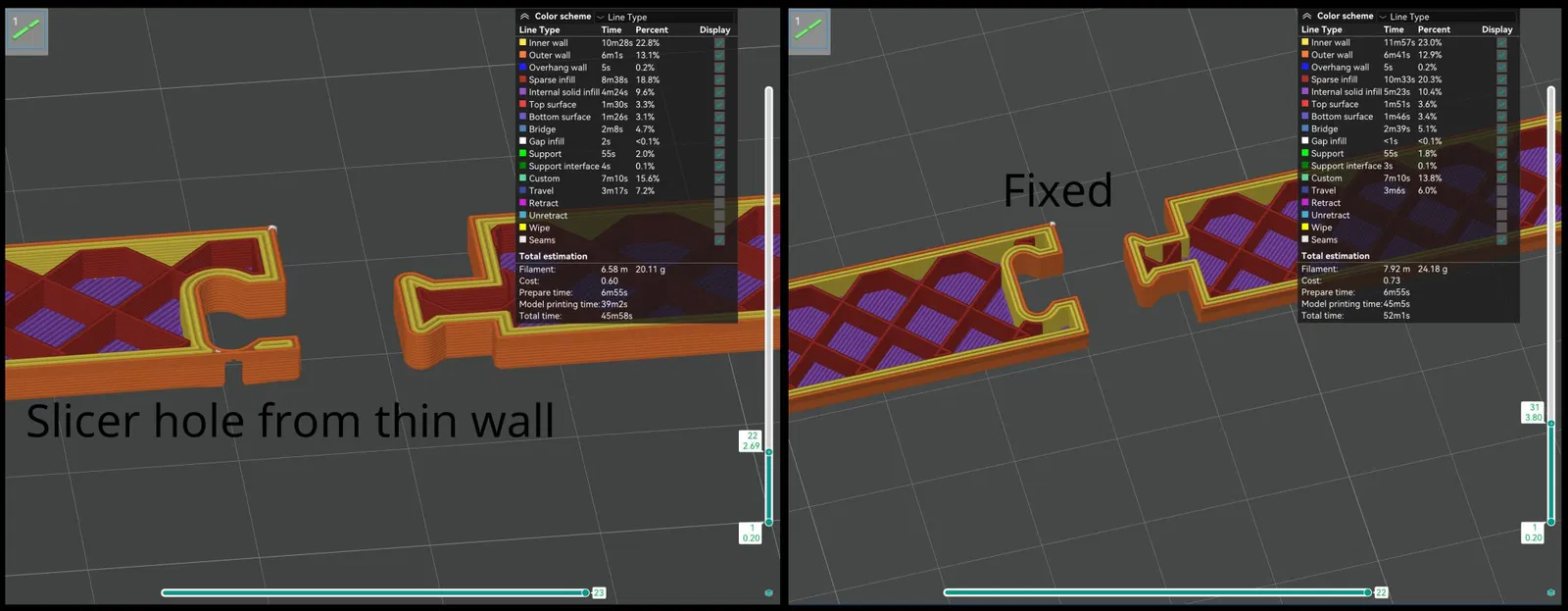Click Sparse infill red swatch in right view
The width and height of the screenshot is (1568, 611).
pos(1304,79)
